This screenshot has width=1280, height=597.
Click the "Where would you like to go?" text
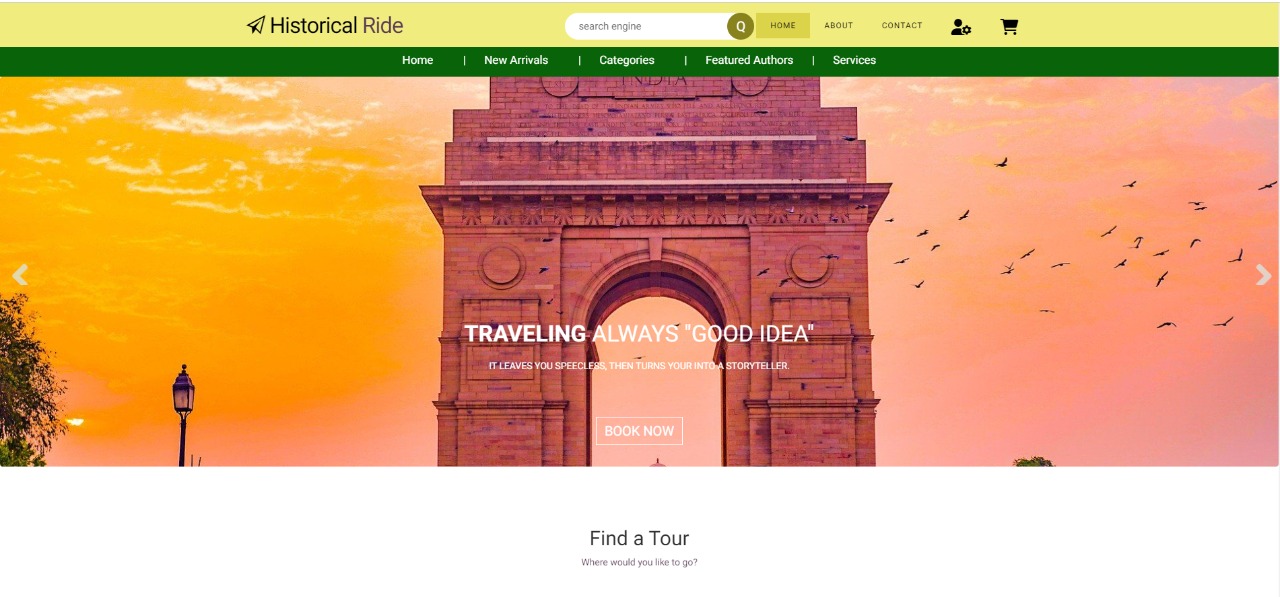[x=639, y=563]
